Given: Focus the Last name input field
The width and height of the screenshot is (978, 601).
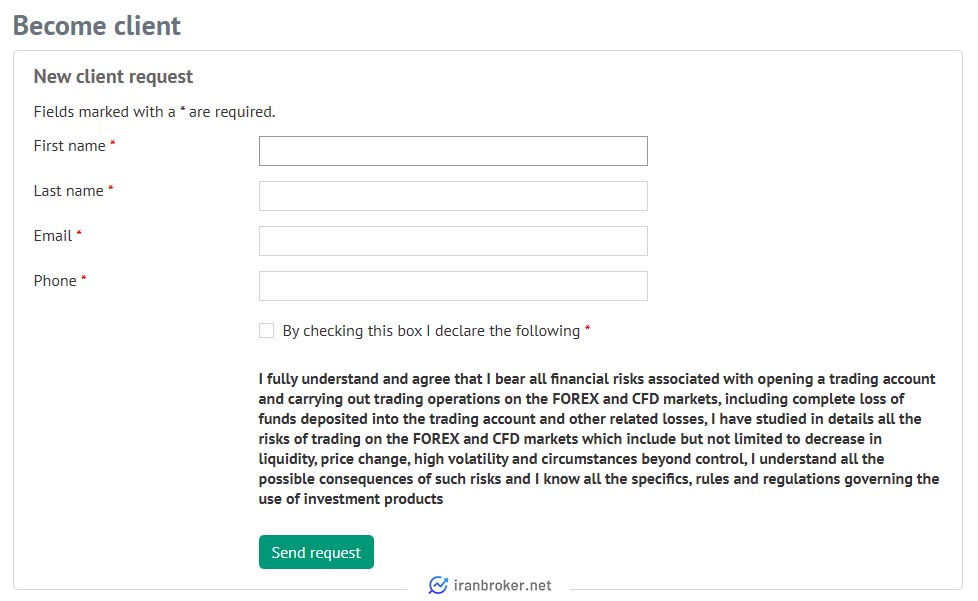Looking at the screenshot, I should 453,196.
